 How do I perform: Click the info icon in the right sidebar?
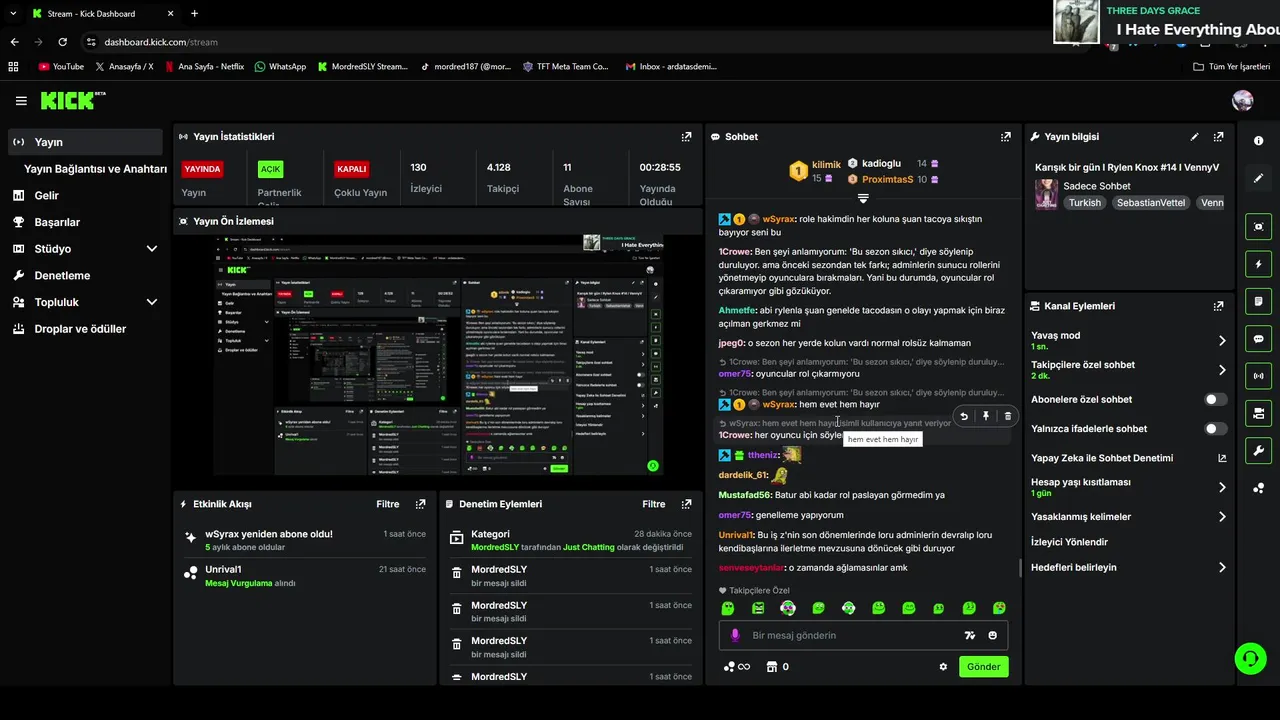click(x=1259, y=141)
